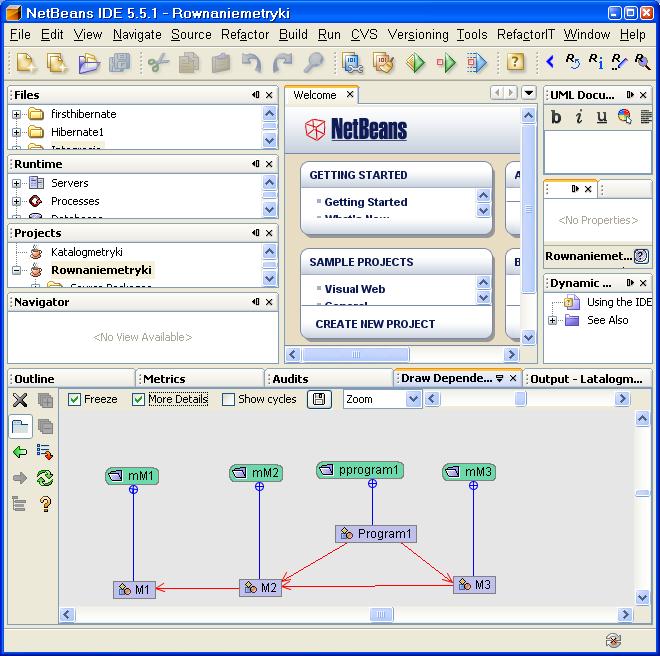Open the Refactor menu

point(245,35)
